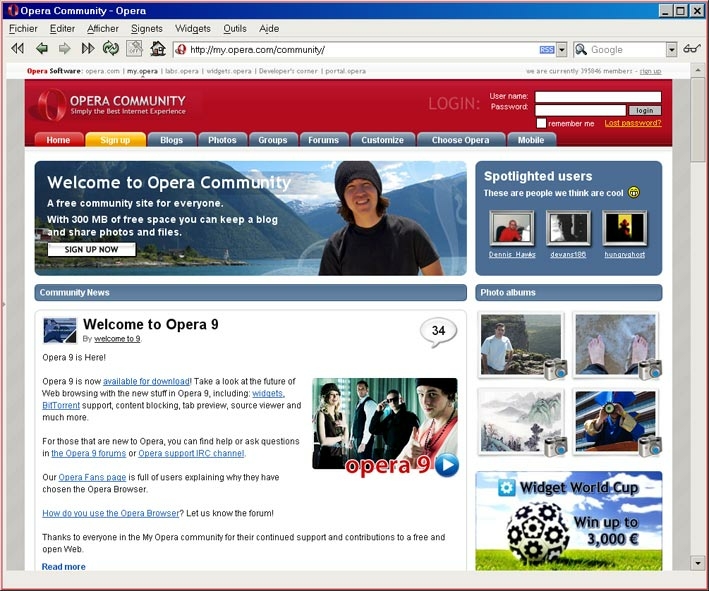Go to the home page icon
This screenshot has width=709, height=591.
158,48
